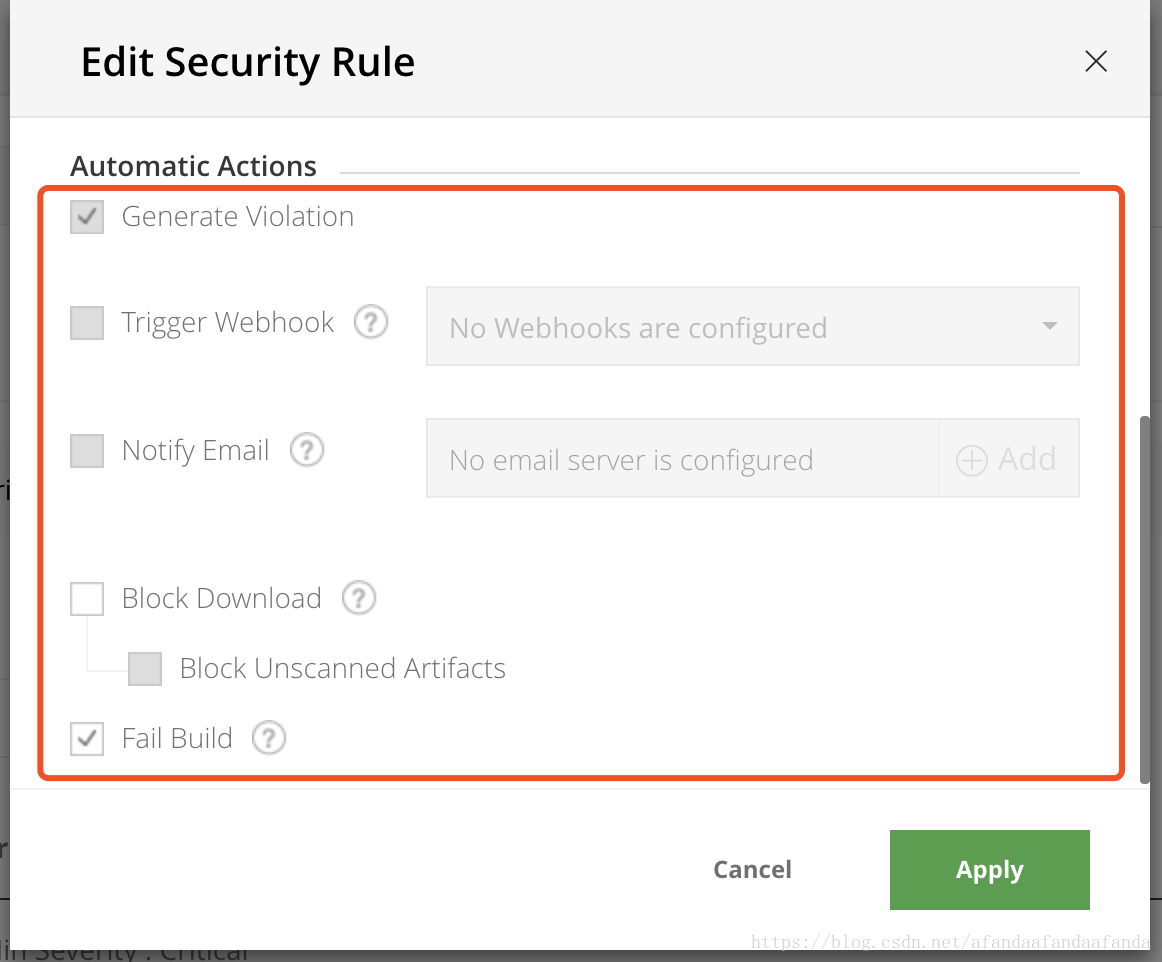Screen dimensions: 1162x962
Task: Toggle the Generate Violation checkbox
Action: coord(87,217)
